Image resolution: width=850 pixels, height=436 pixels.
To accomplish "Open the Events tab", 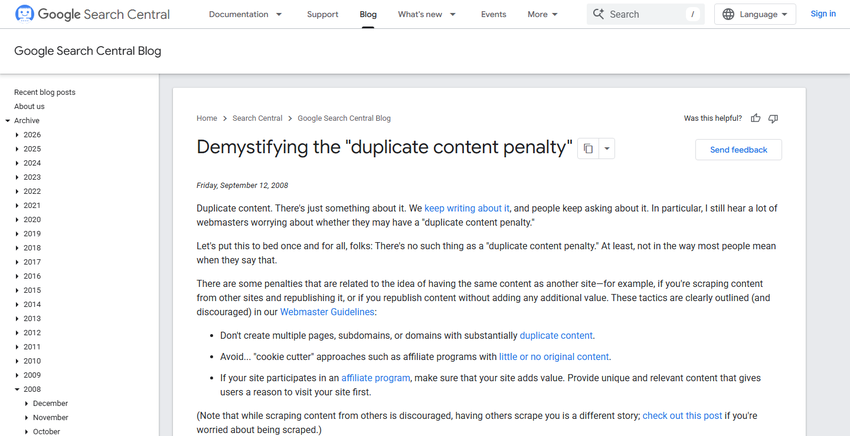I will (493, 14).
